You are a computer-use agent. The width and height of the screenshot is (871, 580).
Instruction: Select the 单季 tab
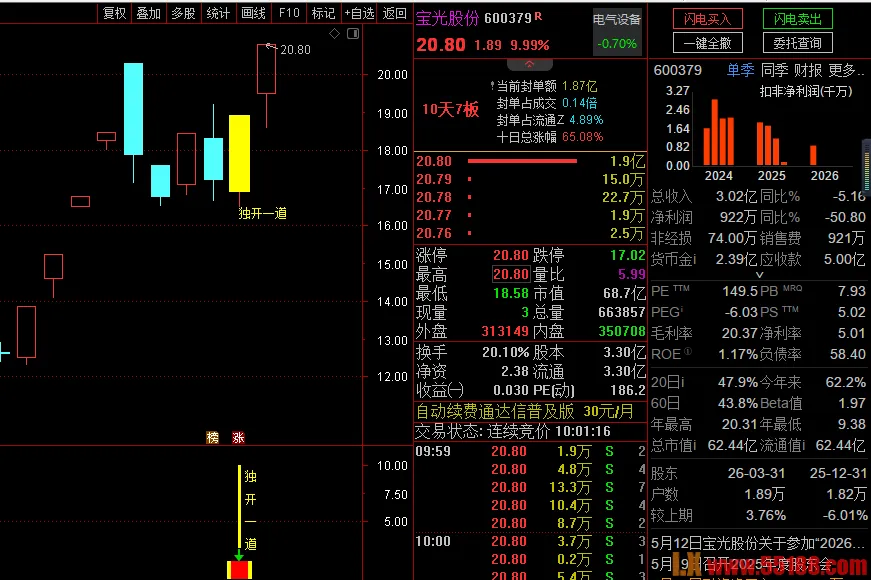pyautogui.click(x=740, y=70)
